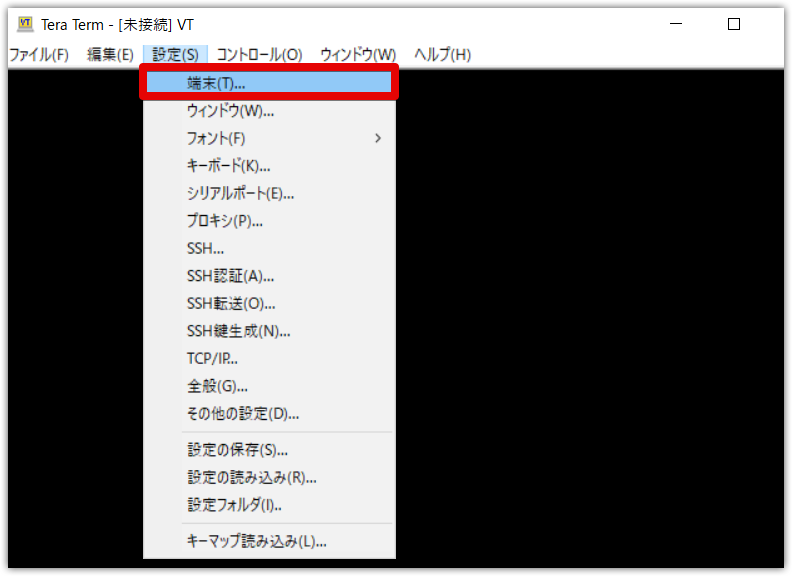Select SSH鍵生成(N)... entry

[269, 331]
